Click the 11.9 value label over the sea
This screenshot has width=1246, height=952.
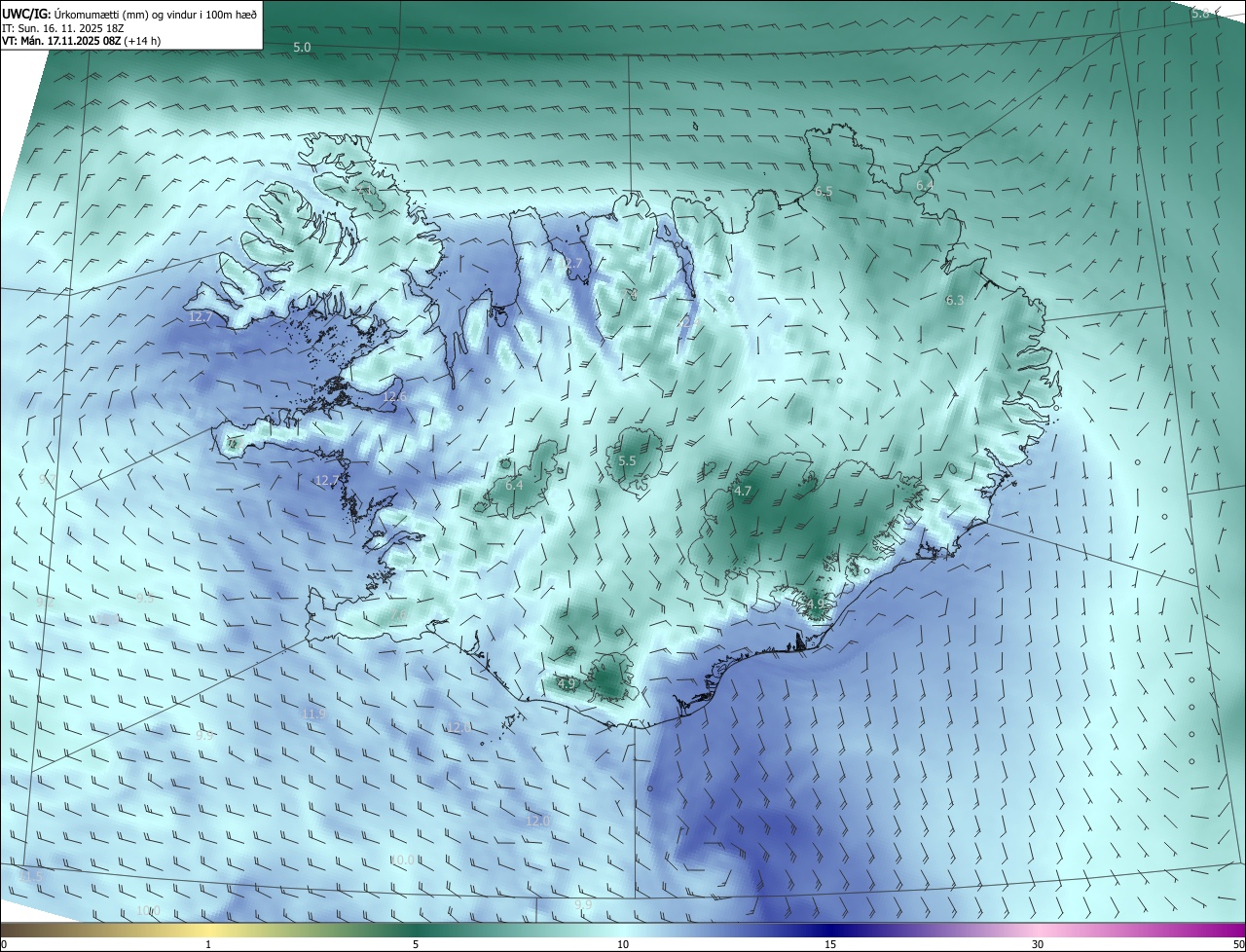point(313,714)
